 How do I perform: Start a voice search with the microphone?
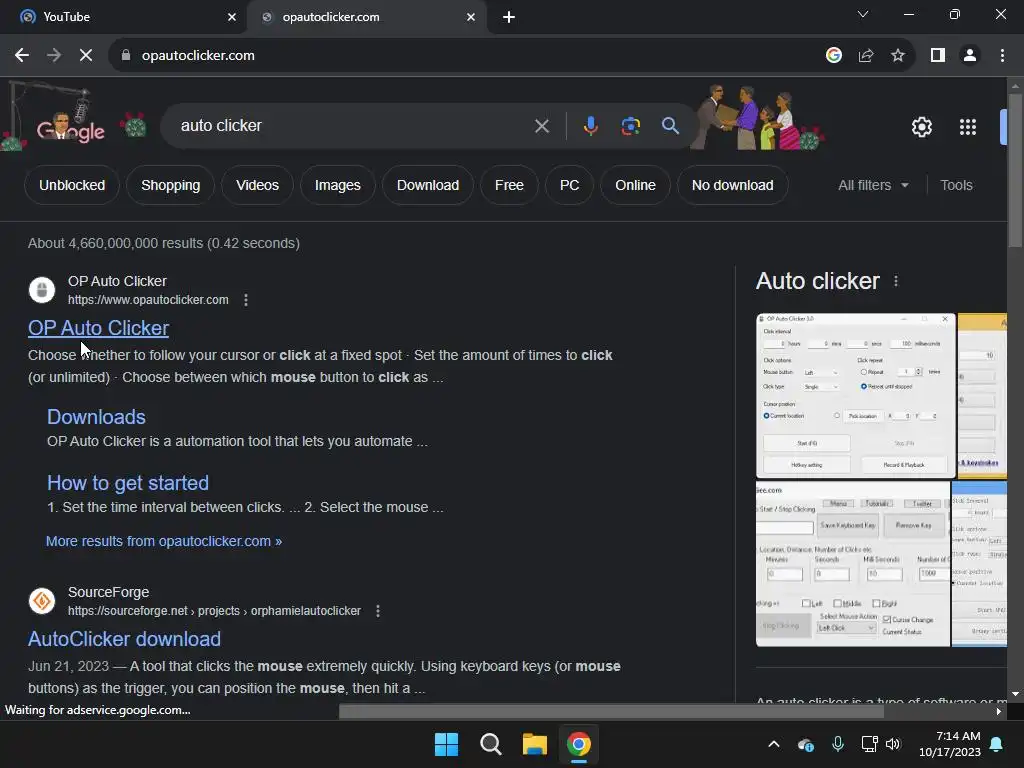(590, 126)
